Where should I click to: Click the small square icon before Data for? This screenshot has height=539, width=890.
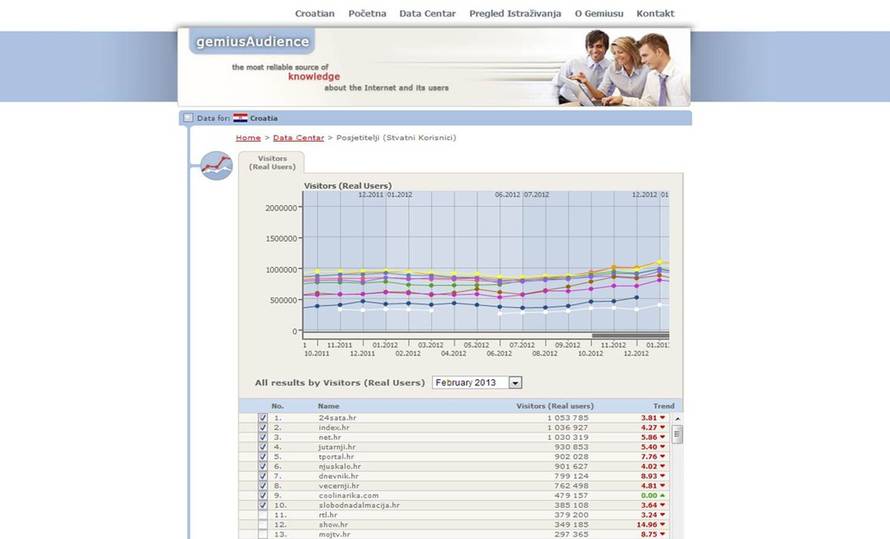(x=187, y=118)
